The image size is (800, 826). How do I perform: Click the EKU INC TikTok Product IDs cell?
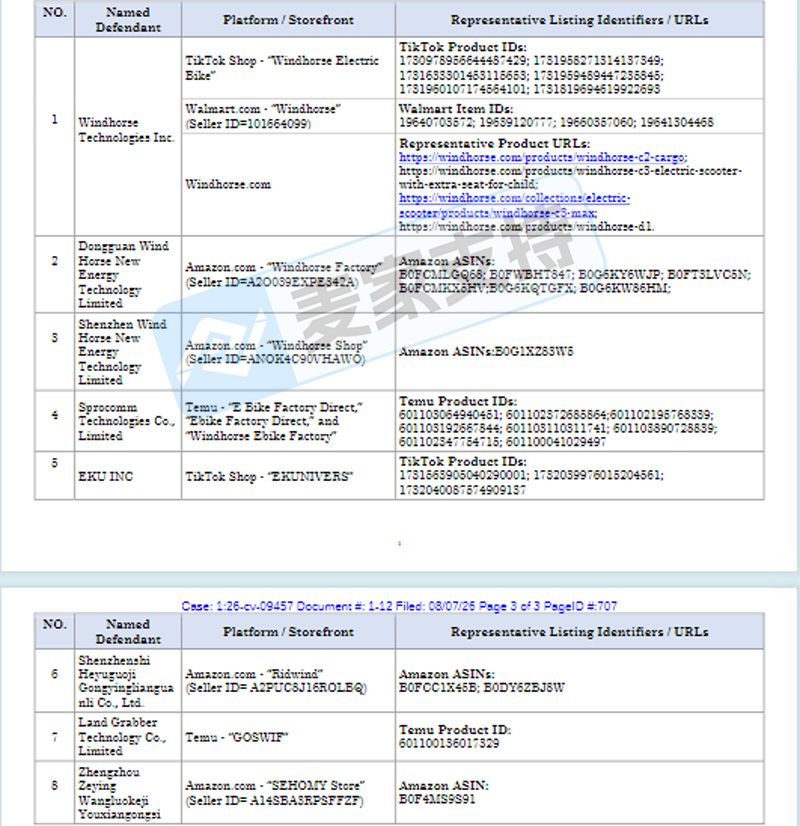point(579,476)
